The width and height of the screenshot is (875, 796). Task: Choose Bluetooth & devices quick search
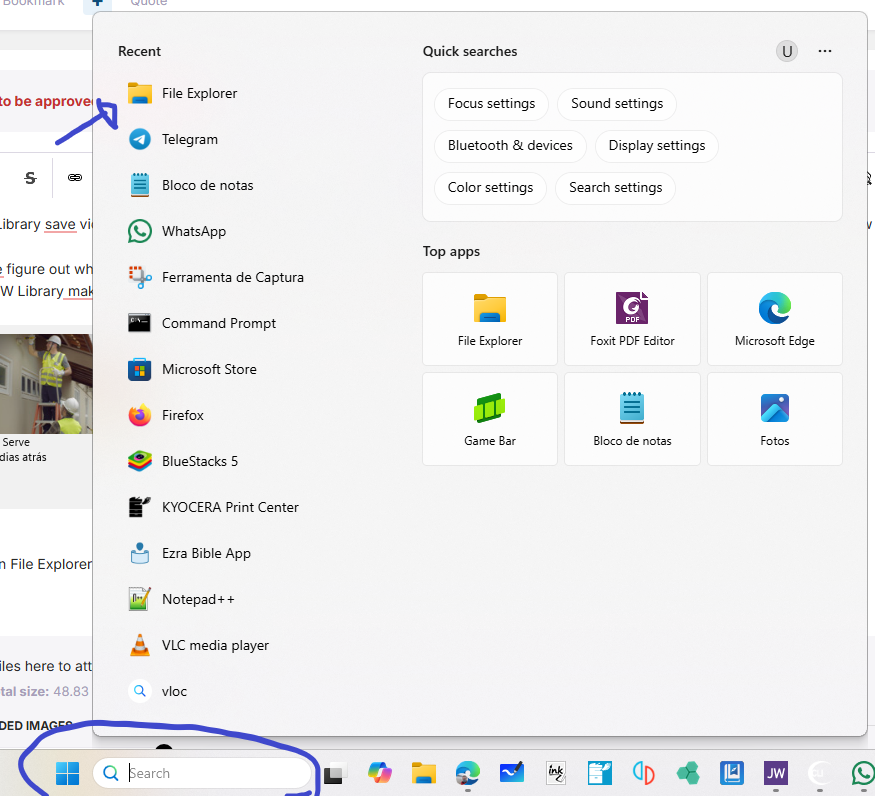click(510, 145)
